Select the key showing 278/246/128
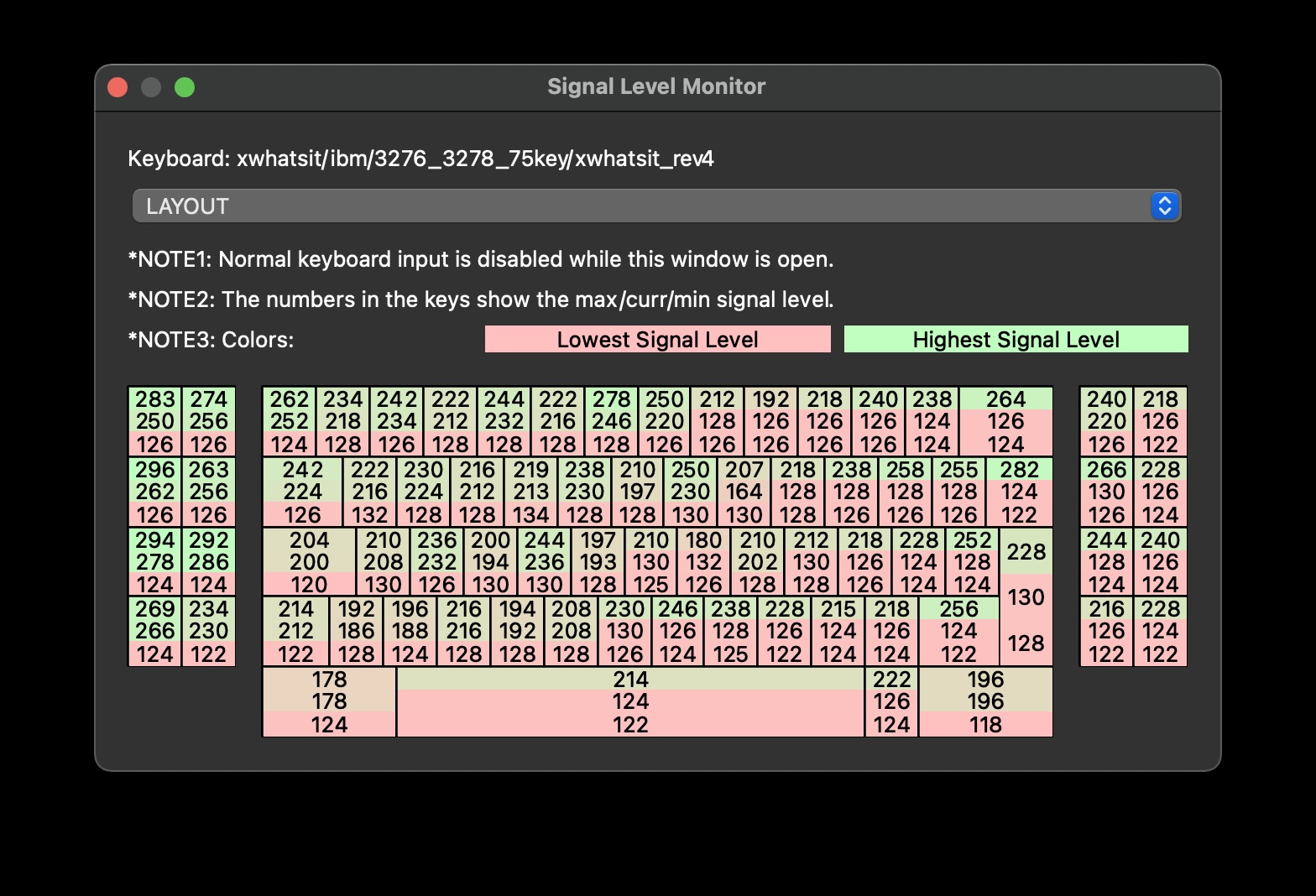Screen dimensions: 1316x896 [611, 421]
